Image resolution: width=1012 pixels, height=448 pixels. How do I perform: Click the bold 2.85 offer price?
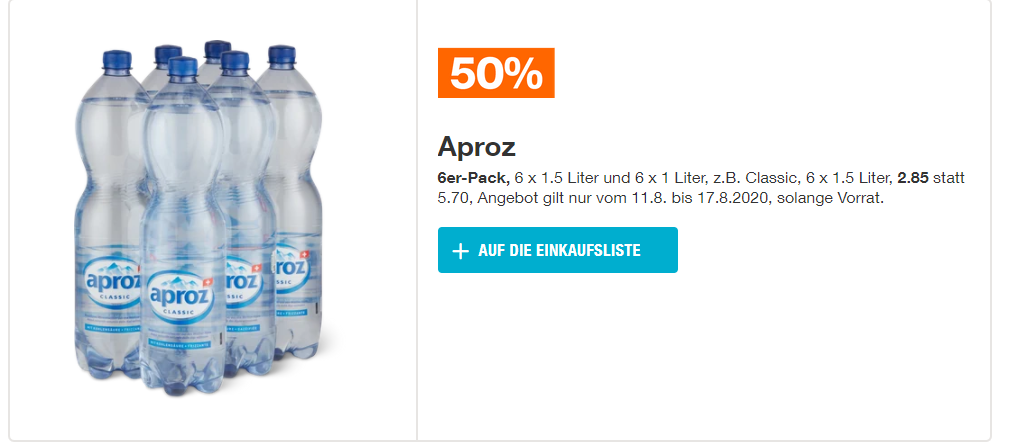click(914, 178)
